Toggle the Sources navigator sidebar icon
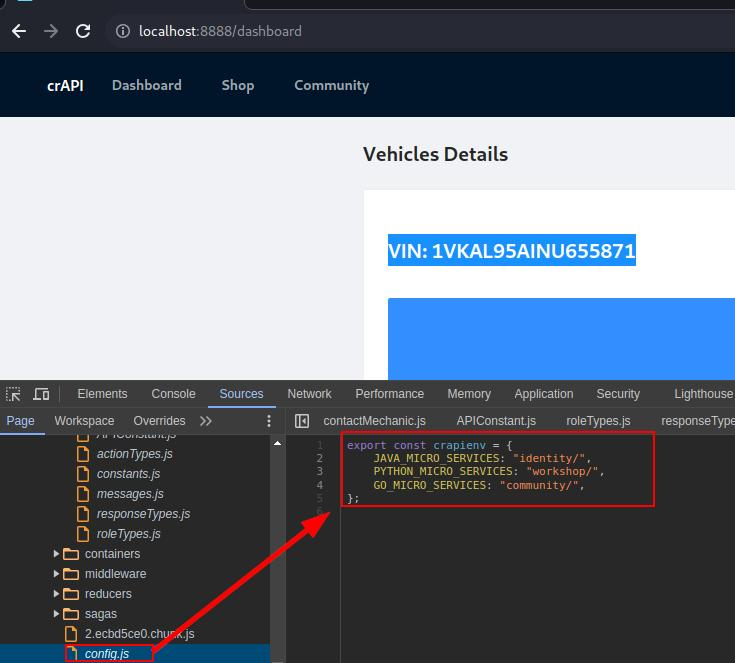735x663 pixels. (302, 421)
